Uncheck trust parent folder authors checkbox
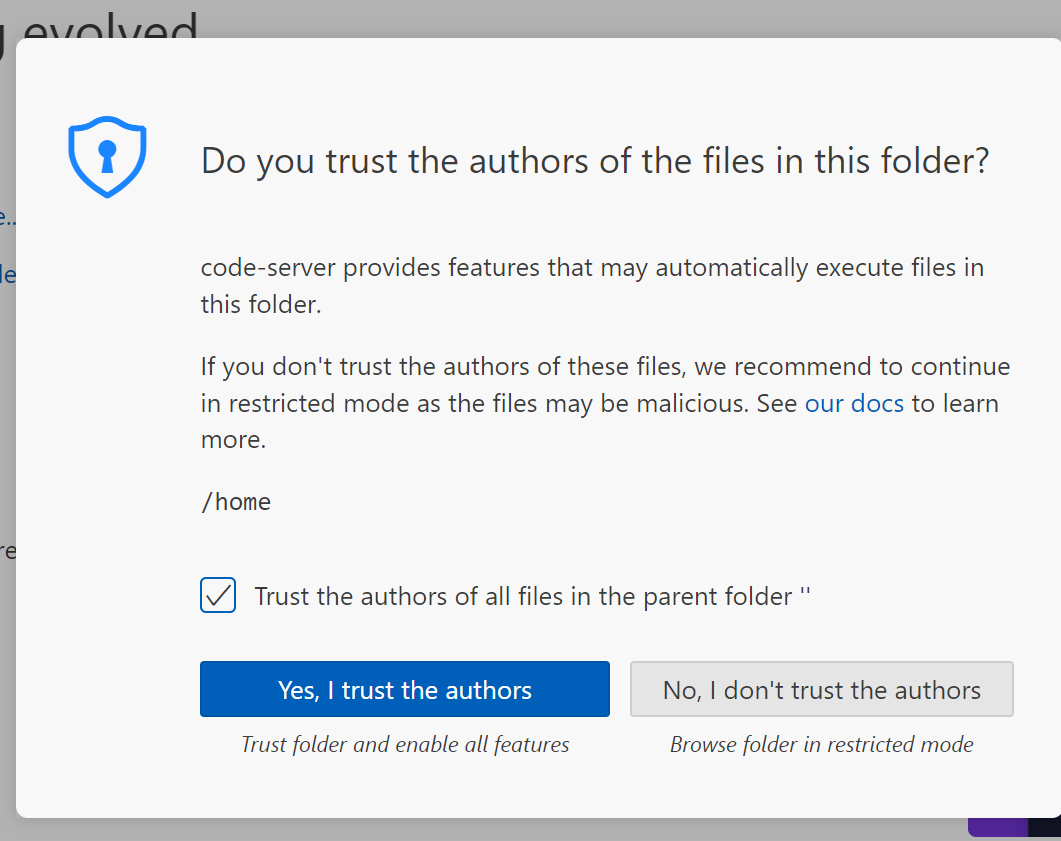Image resolution: width=1061 pixels, height=841 pixels. [x=218, y=596]
